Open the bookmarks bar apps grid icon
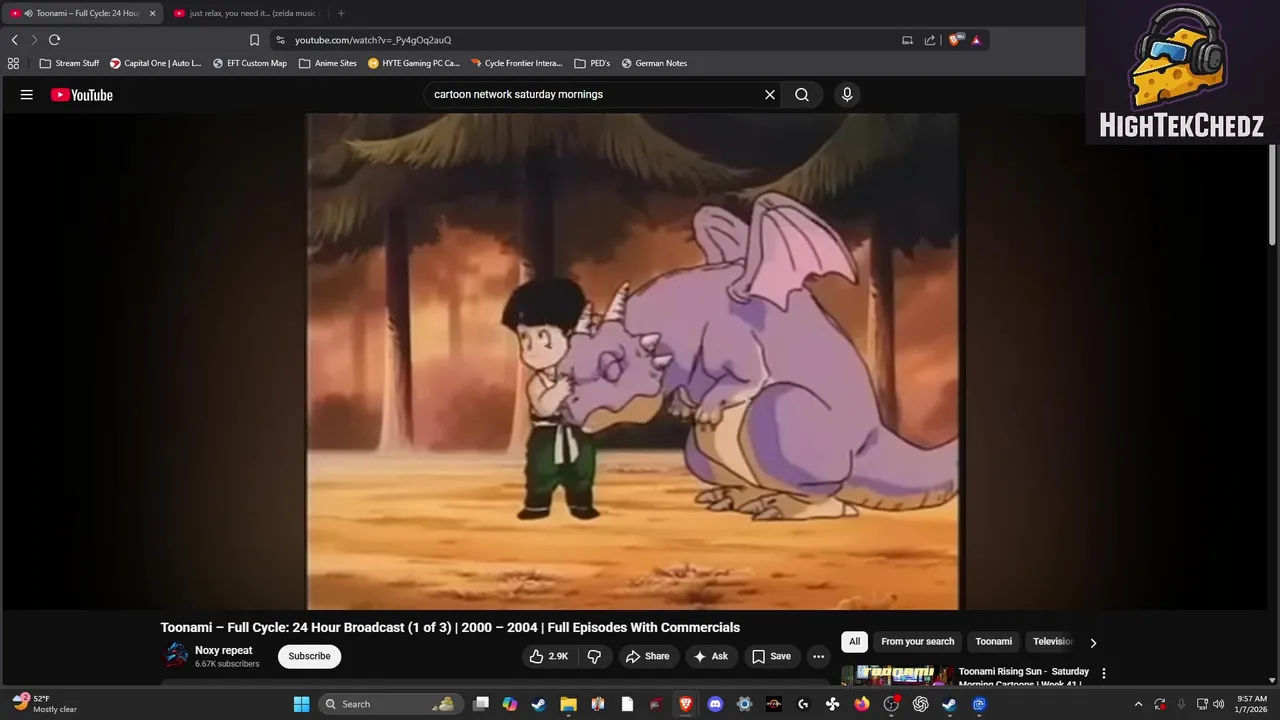 13,63
